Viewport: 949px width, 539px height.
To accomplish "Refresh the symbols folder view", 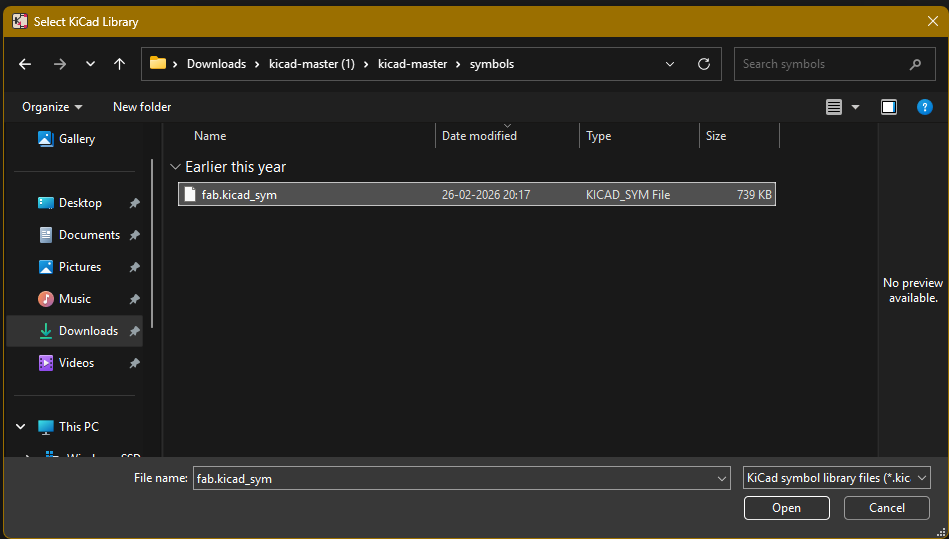I will click(x=703, y=64).
